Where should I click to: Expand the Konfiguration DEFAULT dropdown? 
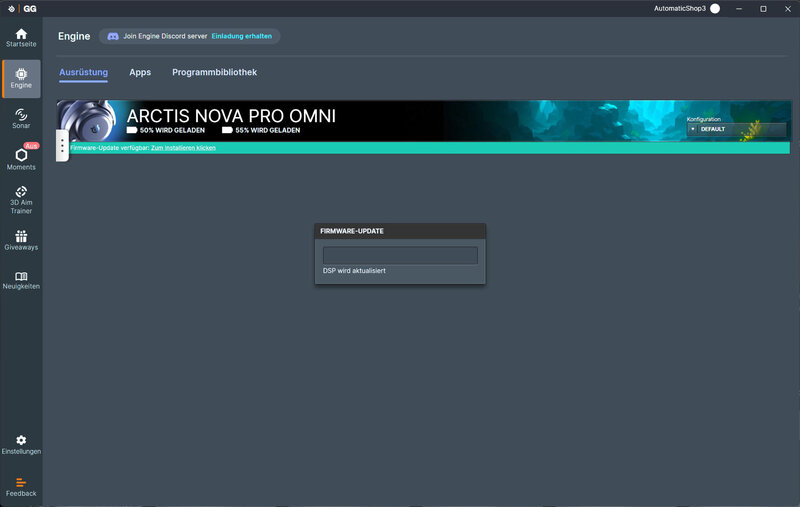pos(737,129)
